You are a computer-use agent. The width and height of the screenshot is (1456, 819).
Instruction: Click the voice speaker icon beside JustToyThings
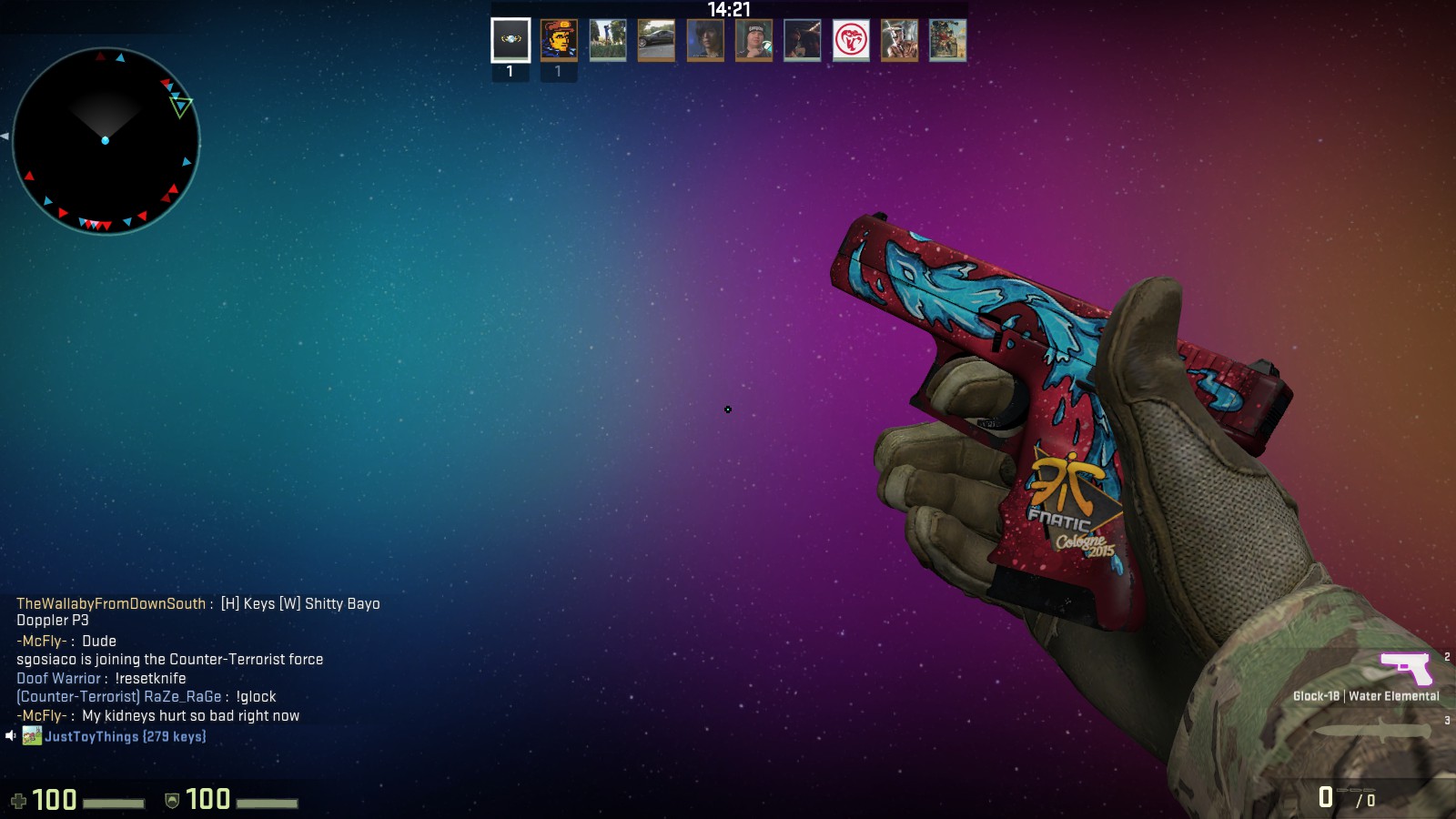[x=10, y=735]
